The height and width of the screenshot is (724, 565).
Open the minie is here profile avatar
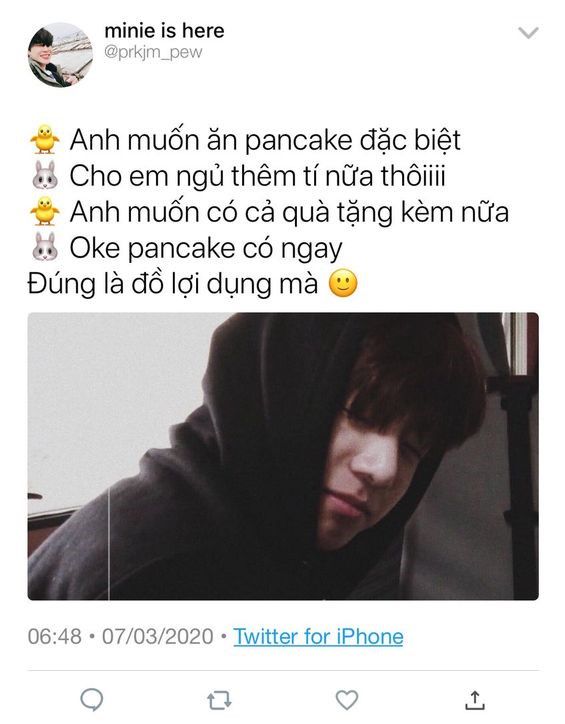[60, 54]
